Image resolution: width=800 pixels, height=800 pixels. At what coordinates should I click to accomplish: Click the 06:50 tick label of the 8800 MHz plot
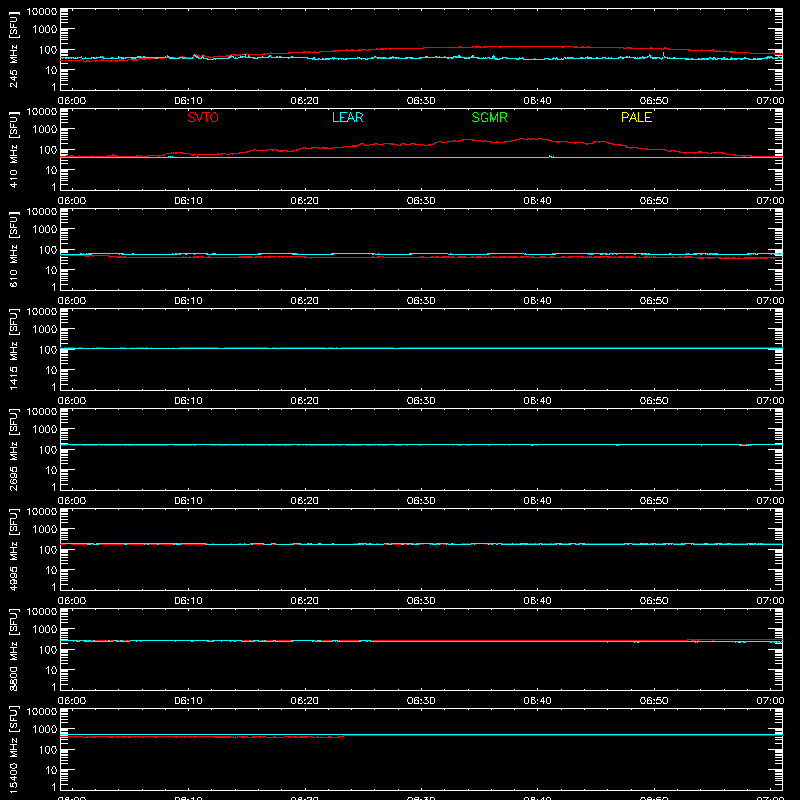click(x=654, y=701)
